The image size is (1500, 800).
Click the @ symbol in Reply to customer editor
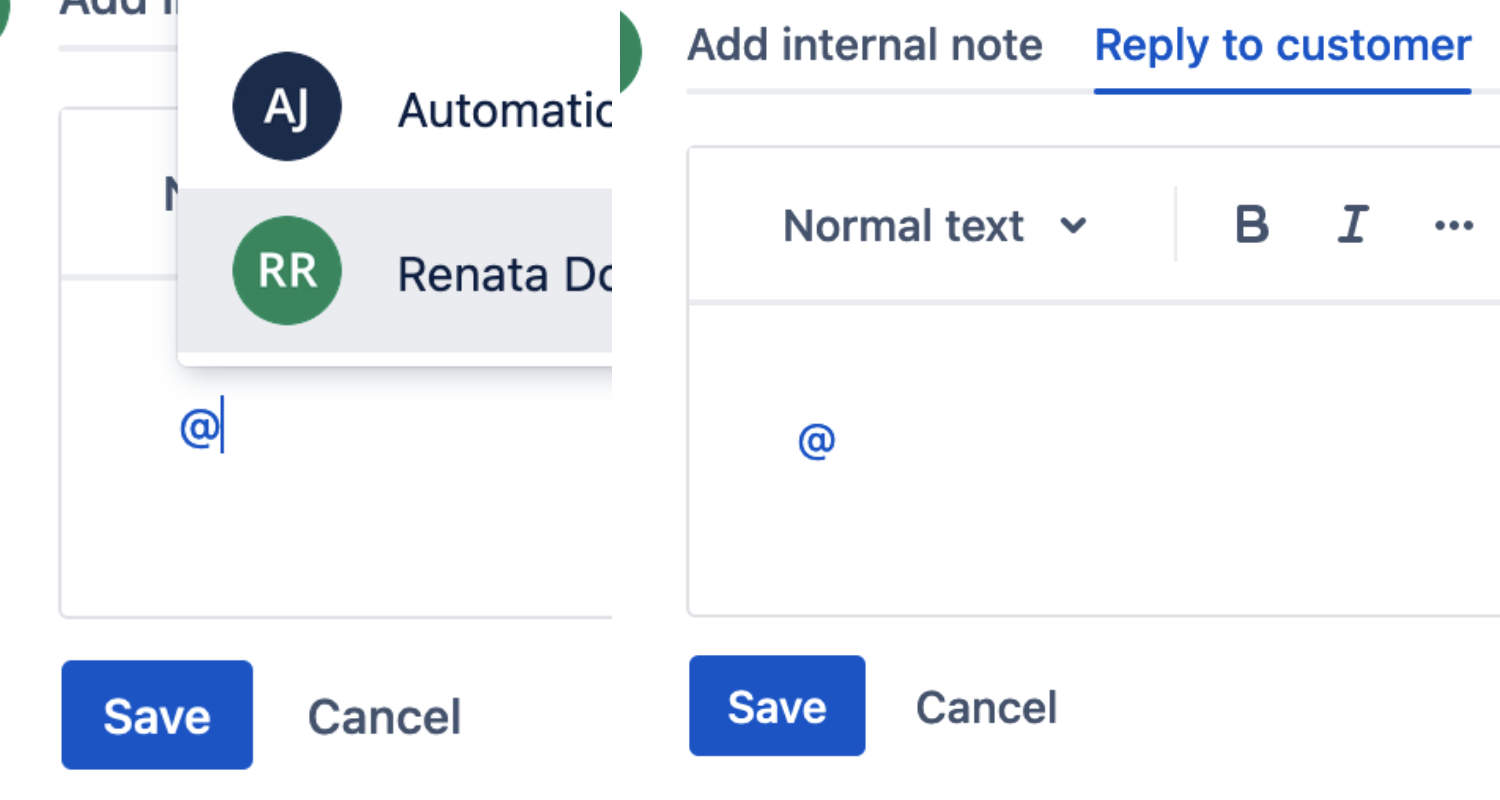click(x=816, y=440)
